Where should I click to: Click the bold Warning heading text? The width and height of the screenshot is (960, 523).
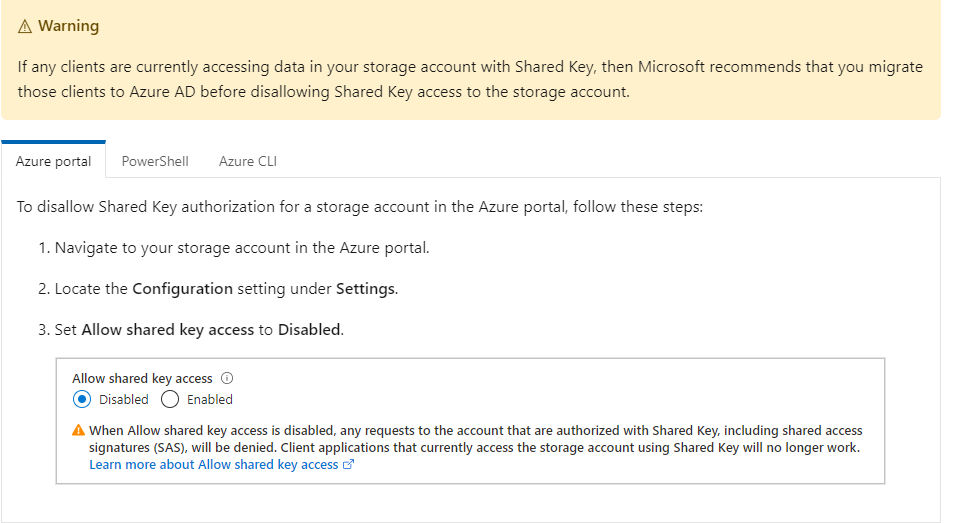coord(68,26)
